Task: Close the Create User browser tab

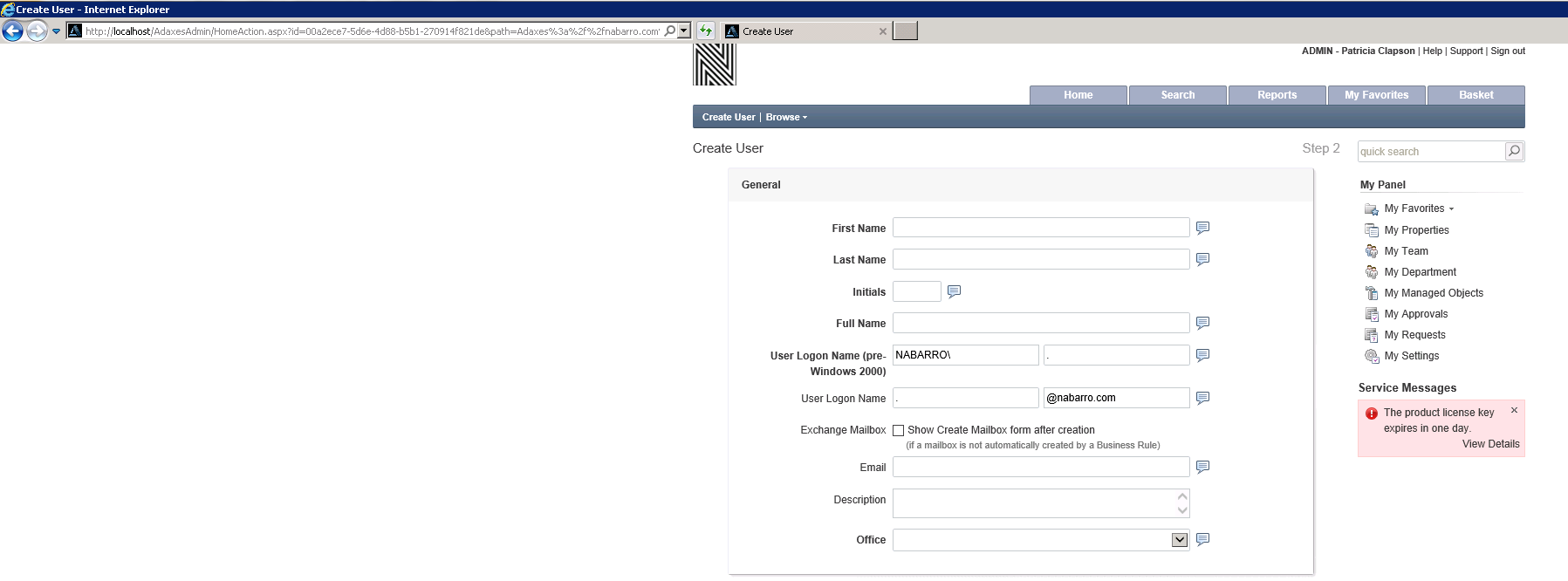Action: point(883,31)
